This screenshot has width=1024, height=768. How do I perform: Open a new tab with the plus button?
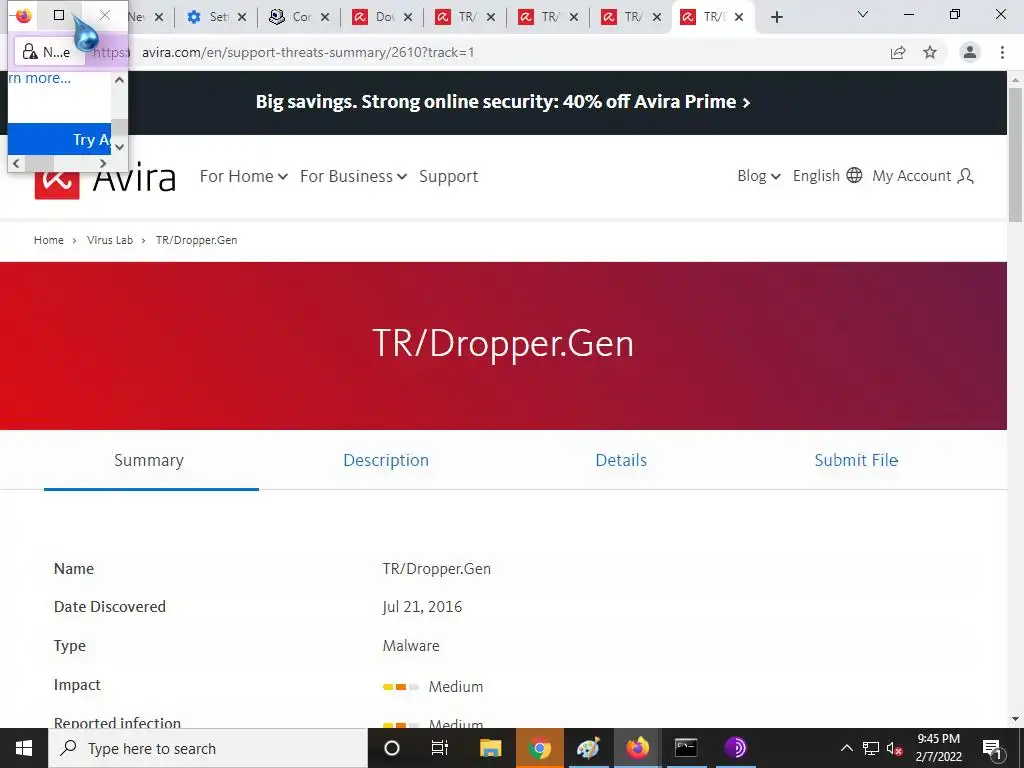776,18
